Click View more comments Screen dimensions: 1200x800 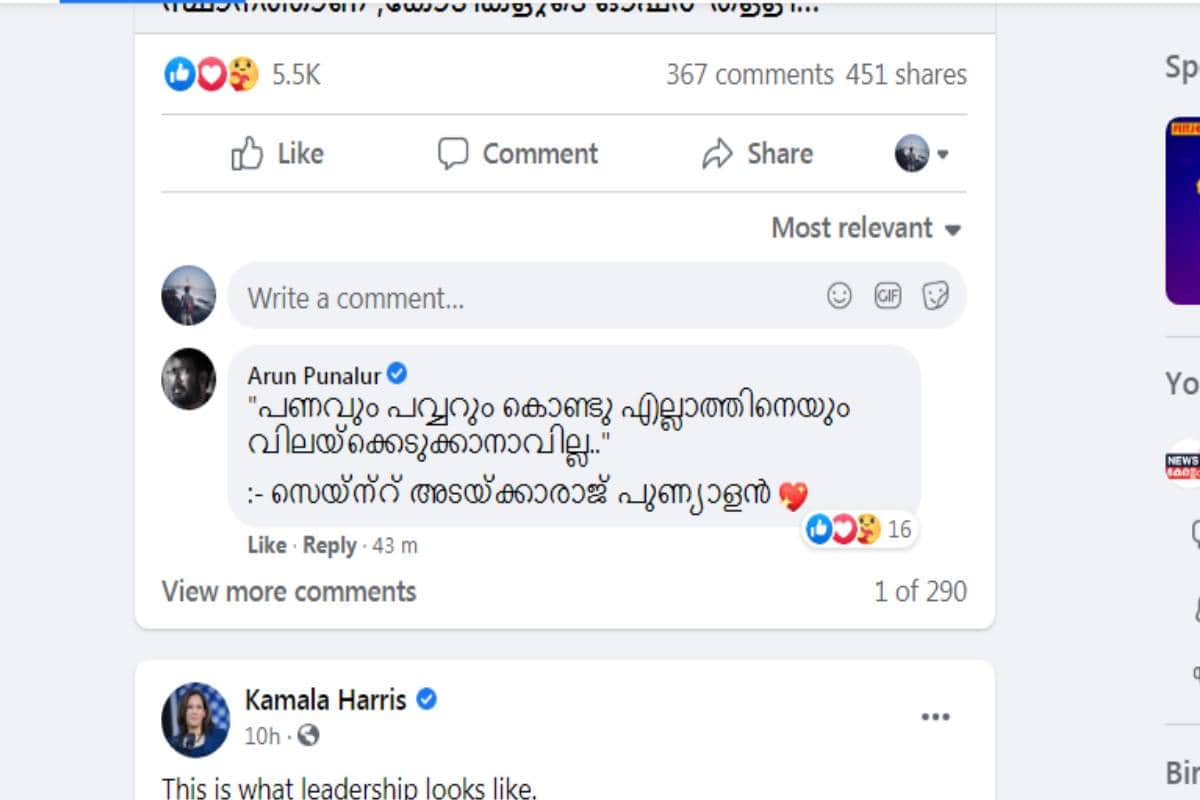click(x=289, y=591)
